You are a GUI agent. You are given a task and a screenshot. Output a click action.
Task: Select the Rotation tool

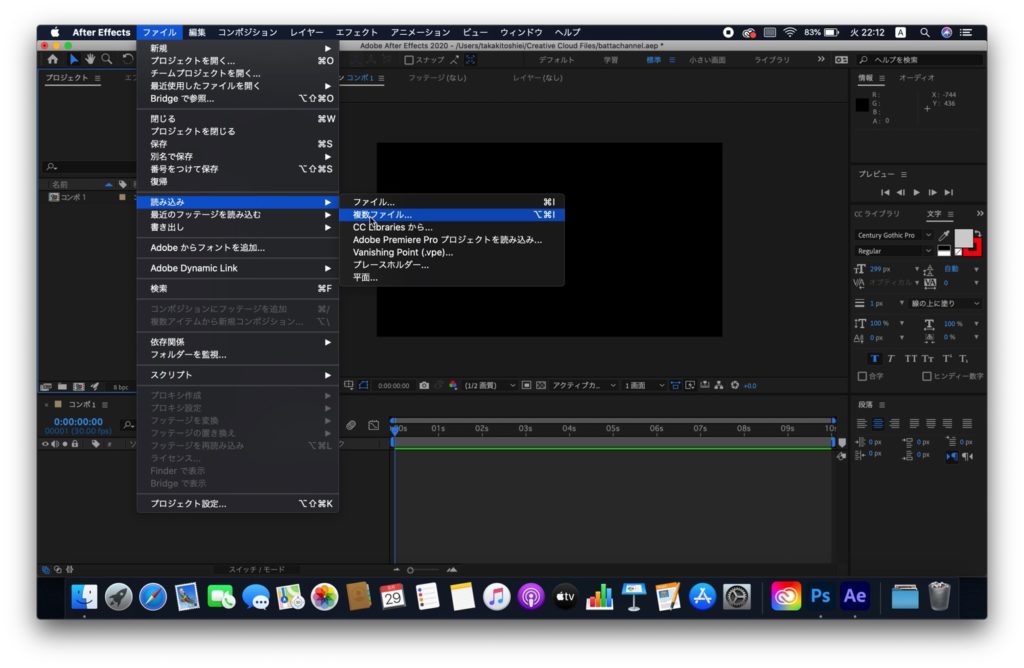point(127,59)
